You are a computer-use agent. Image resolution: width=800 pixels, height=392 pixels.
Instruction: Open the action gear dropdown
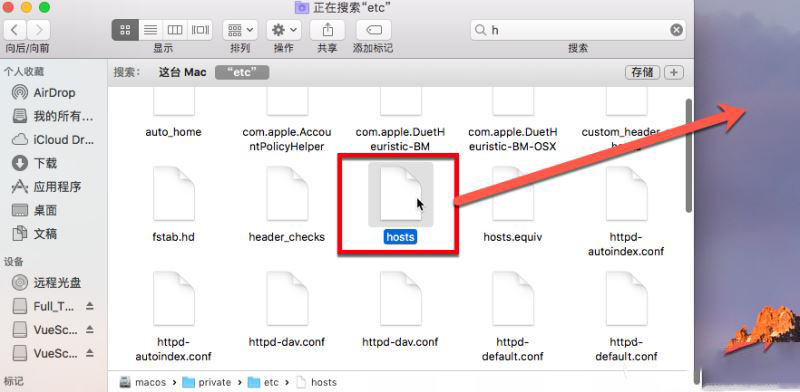(284, 30)
